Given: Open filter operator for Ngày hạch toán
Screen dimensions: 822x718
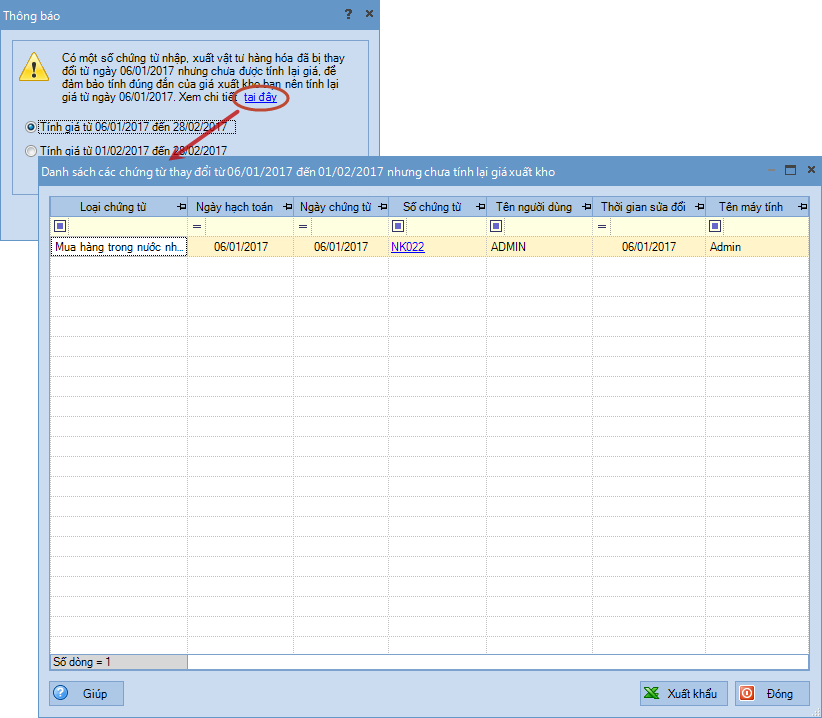Looking at the screenshot, I should tap(197, 226).
